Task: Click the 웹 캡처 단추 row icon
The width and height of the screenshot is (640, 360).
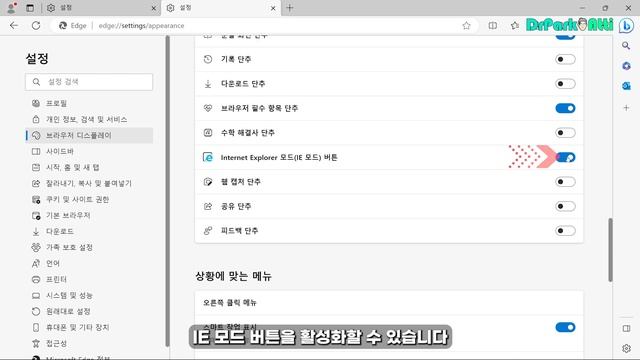Action: click(x=208, y=182)
